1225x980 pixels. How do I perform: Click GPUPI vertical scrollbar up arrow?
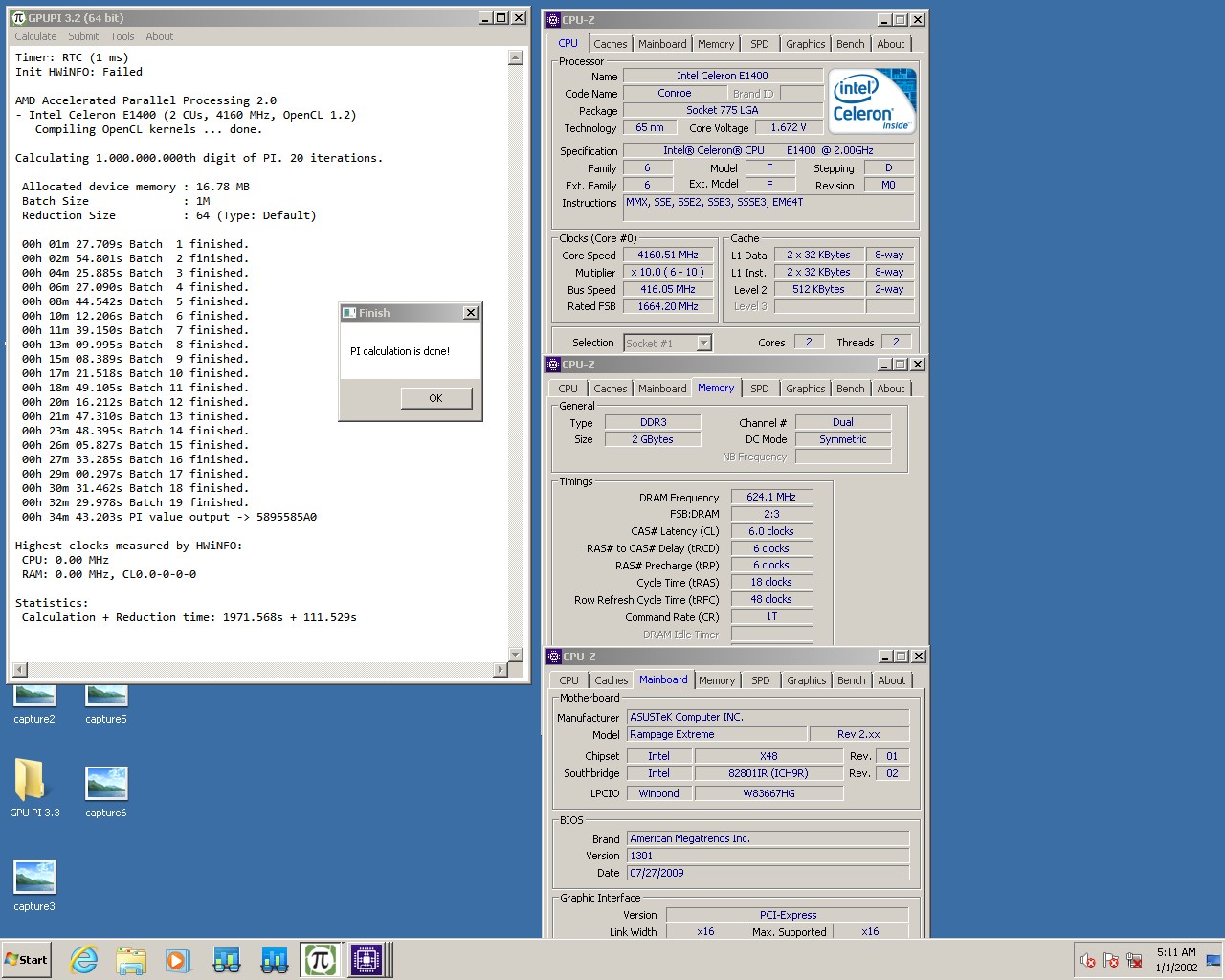516,57
